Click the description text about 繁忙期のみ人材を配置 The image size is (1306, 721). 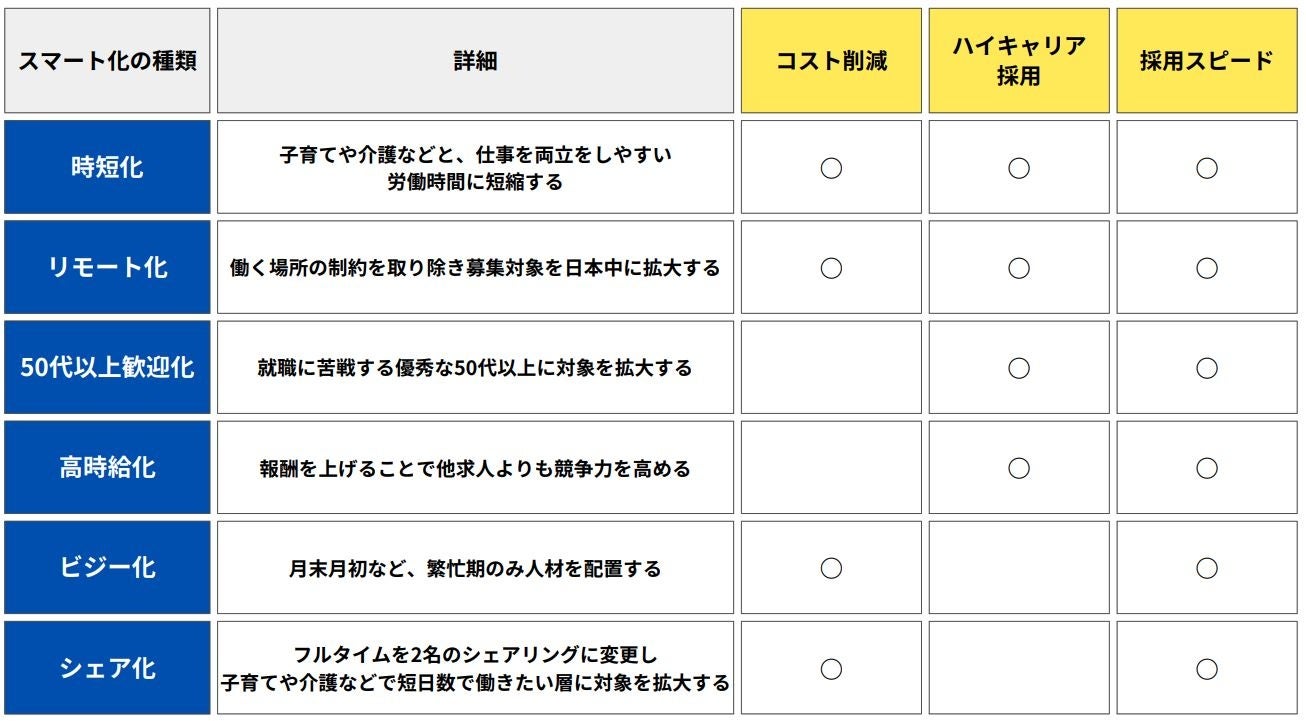coord(475,568)
